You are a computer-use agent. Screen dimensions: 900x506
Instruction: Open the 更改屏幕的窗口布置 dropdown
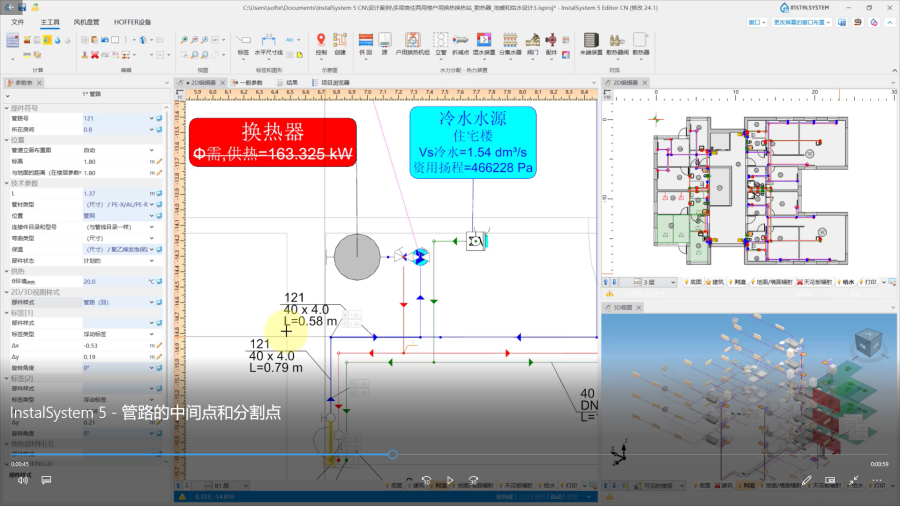pos(802,22)
